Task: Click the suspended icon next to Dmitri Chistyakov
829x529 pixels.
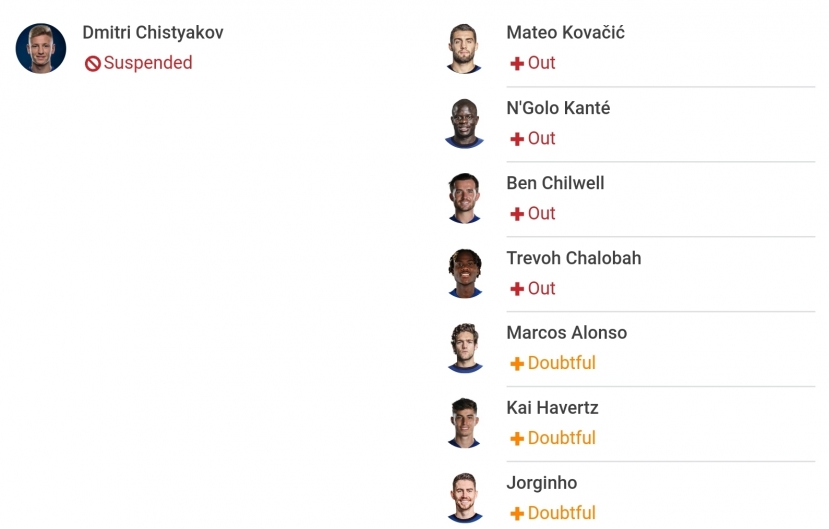Action: pos(93,64)
